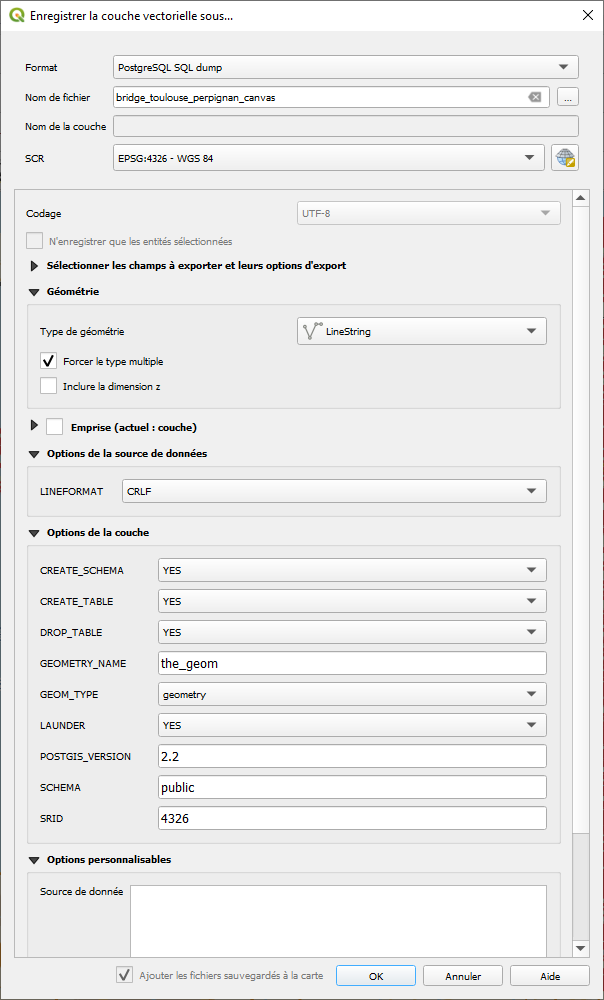The image size is (604, 1000).
Task: Uncheck Forcer le type multiple
Action: [x=48, y=361]
